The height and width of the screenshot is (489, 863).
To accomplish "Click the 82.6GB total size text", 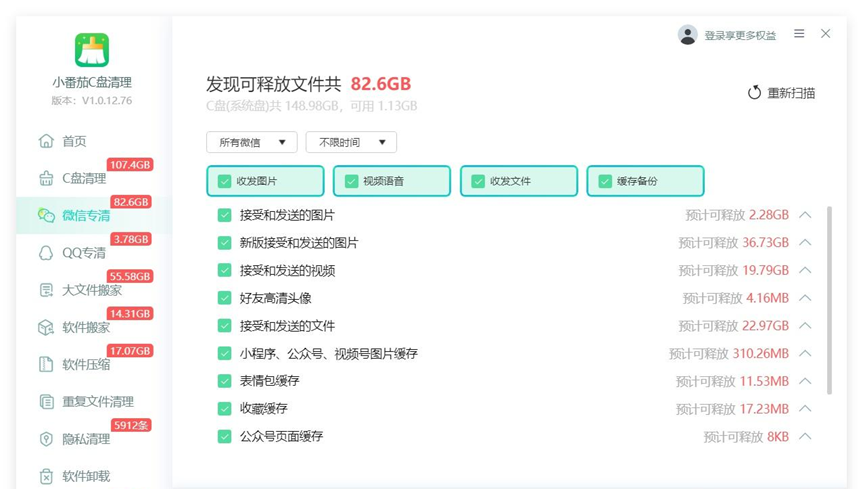I will [x=381, y=84].
